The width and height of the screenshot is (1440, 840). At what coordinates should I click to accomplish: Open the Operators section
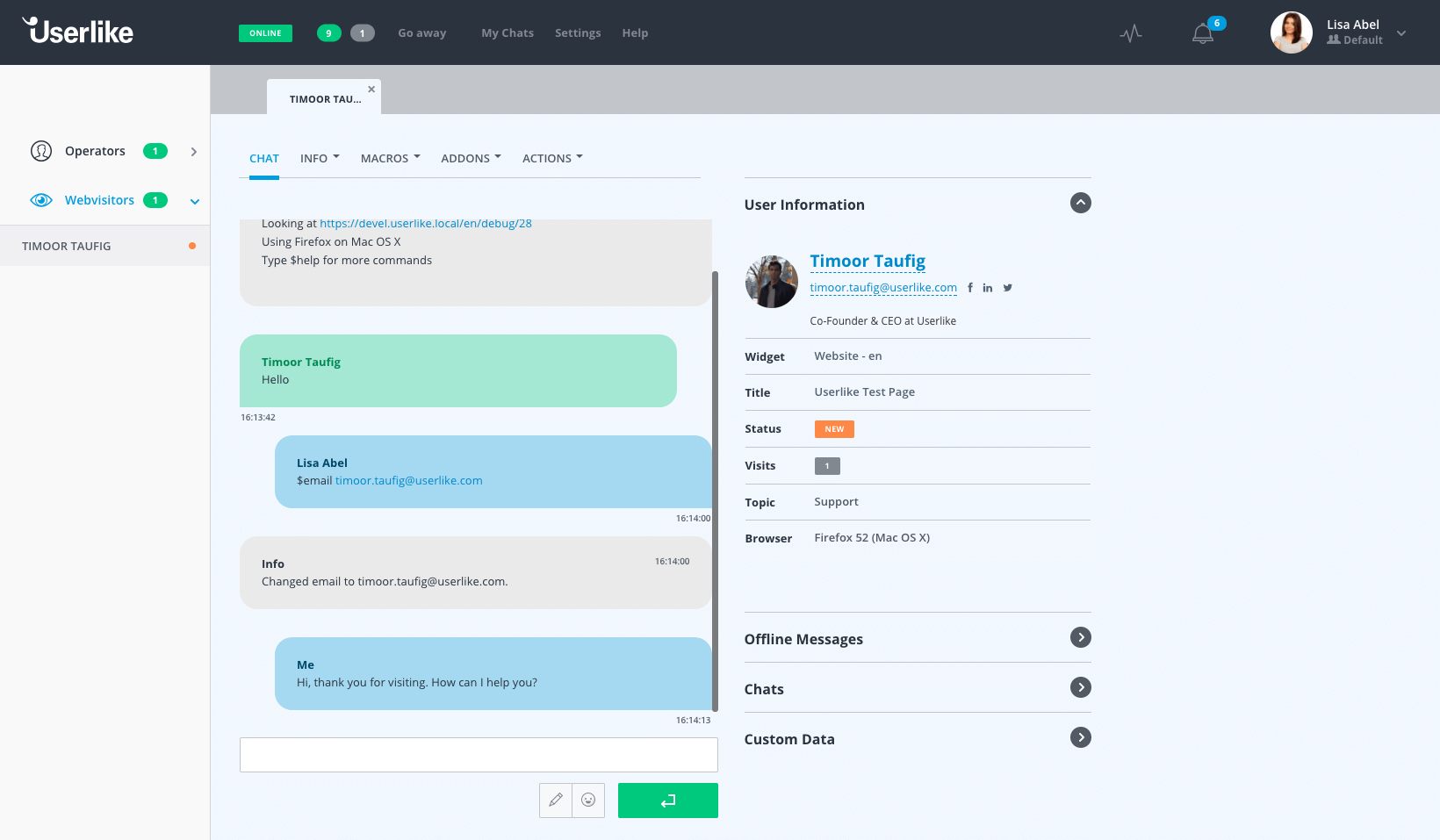click(95, 151)
